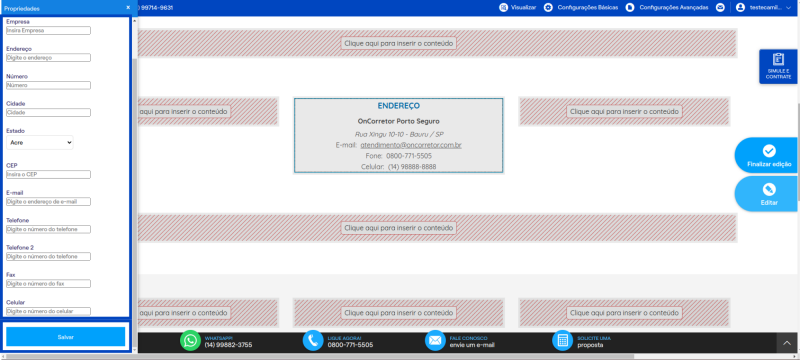
Task: Click the "OnCorretor Porto Seguro" text
Action: pos(398,121)
